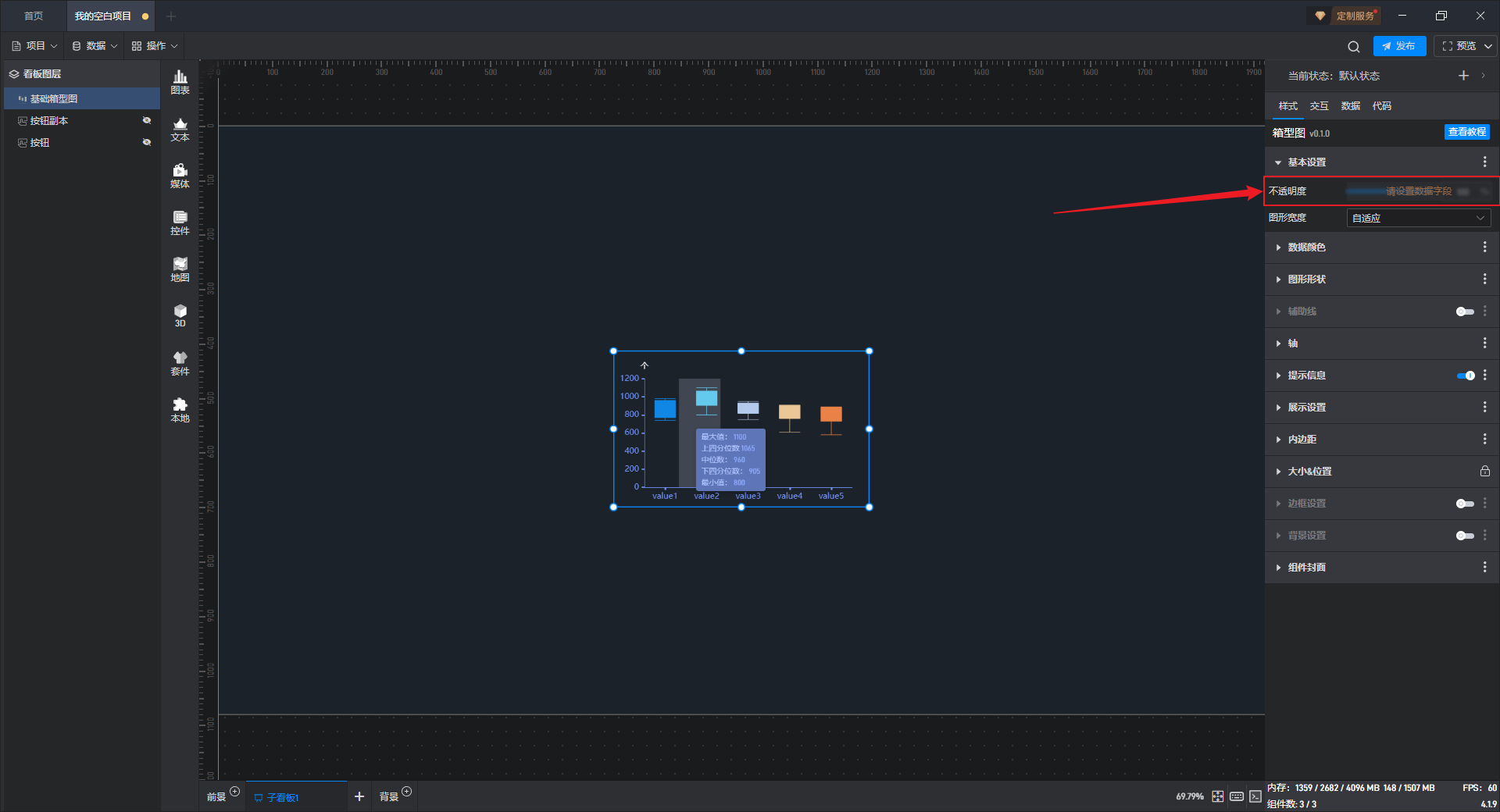Show the hidden 按钮副本 layer
The width and height of the screenshot is (1500, 812).
coord(147,120)
